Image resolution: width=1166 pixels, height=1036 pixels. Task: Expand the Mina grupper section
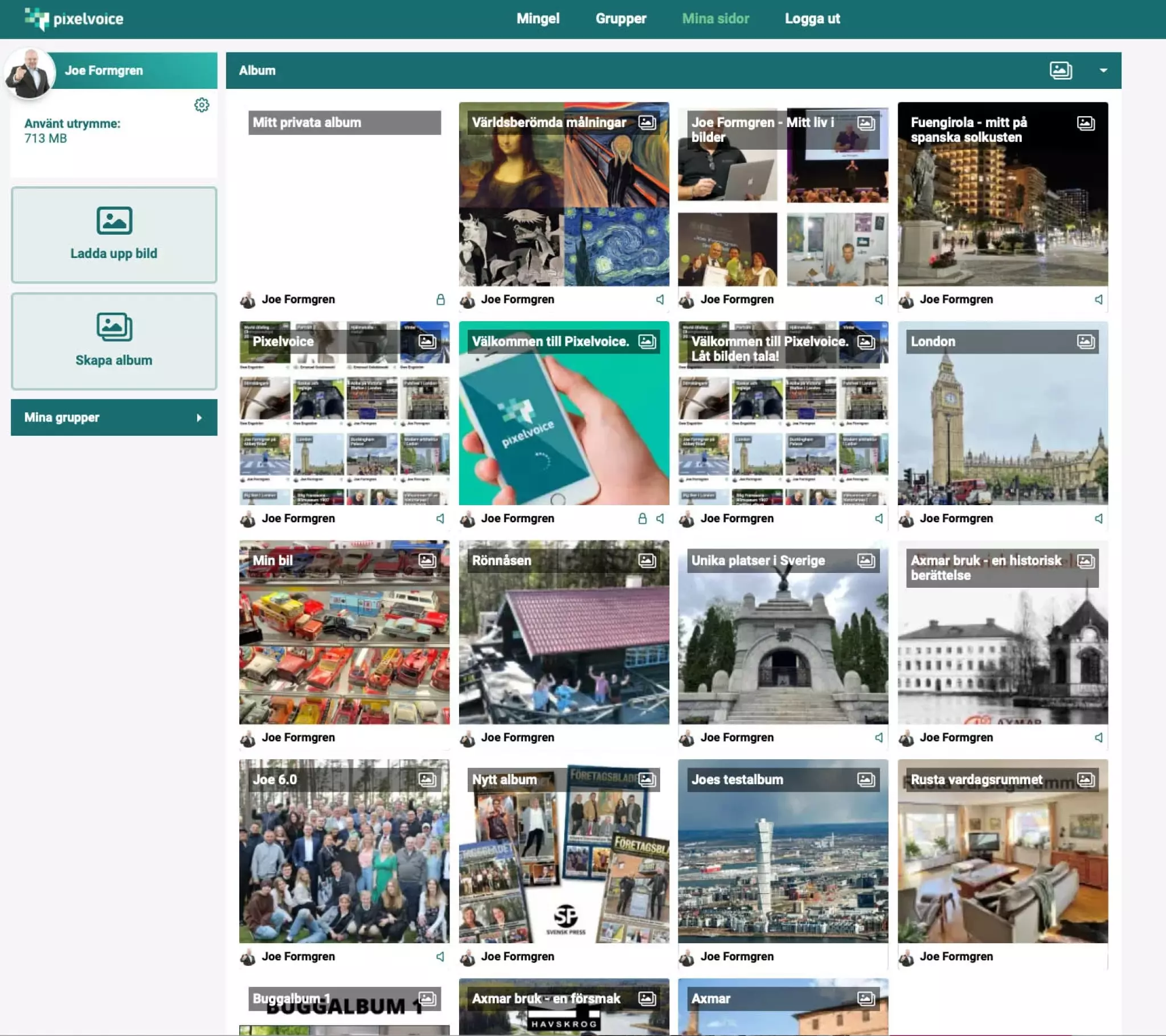113,417
